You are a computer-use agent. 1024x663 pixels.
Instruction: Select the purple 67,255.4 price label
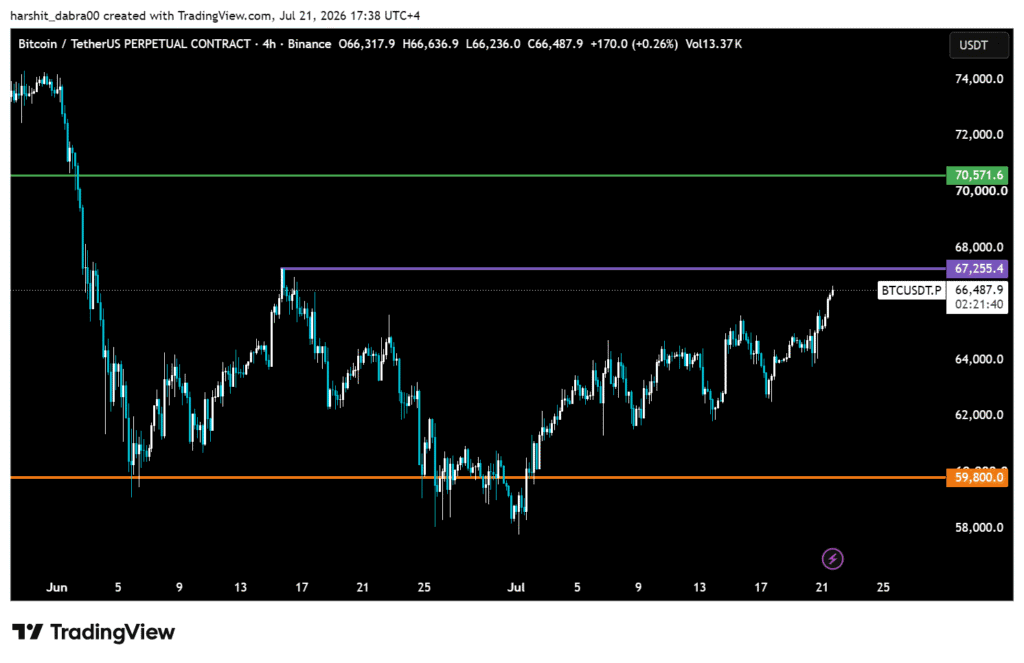978,268
